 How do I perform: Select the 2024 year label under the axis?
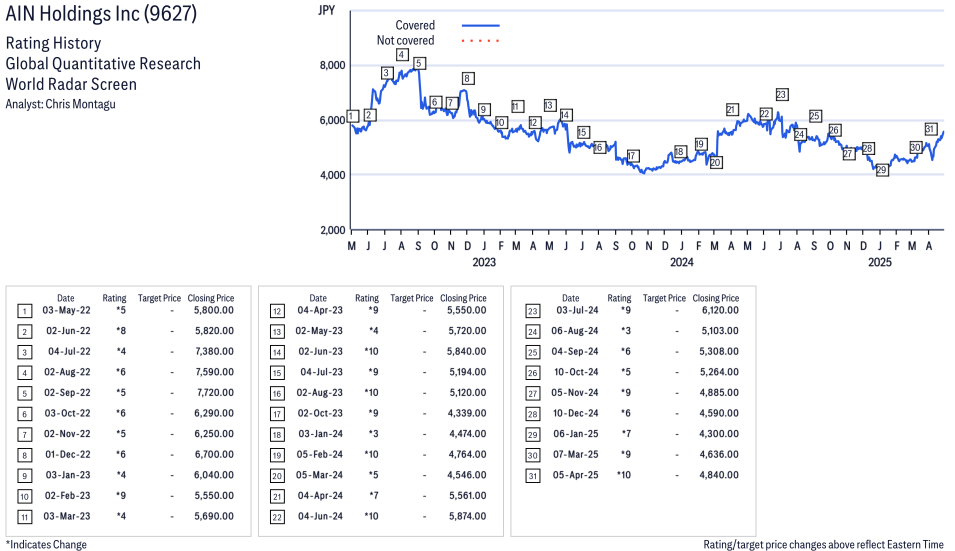point(682,262)
